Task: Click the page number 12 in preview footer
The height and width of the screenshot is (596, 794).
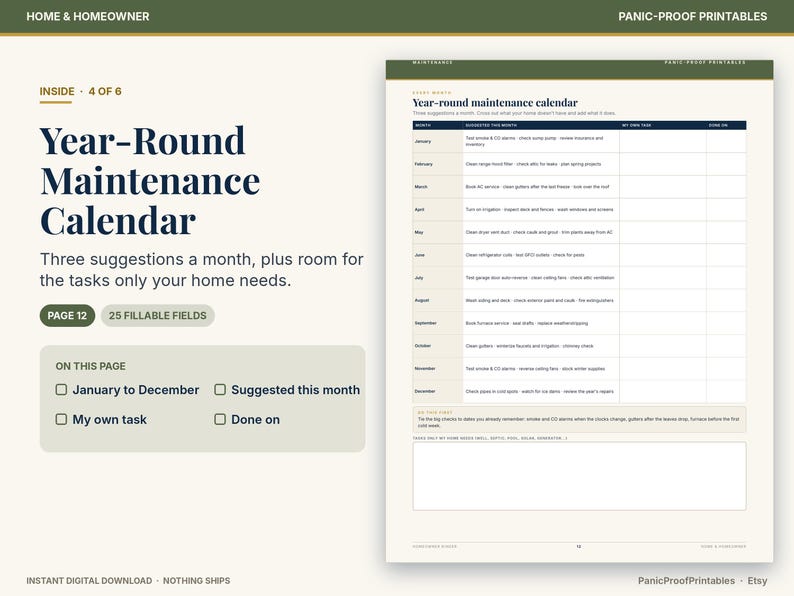Action: 579,547
